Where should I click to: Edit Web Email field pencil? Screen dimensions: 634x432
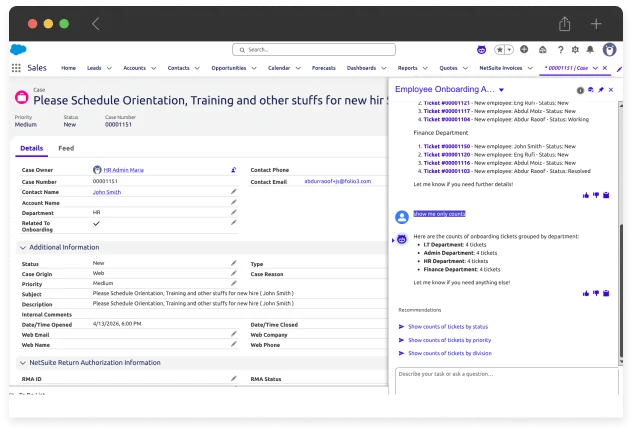pos(234,334)
